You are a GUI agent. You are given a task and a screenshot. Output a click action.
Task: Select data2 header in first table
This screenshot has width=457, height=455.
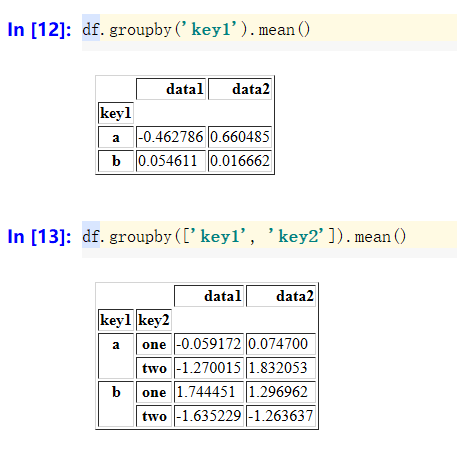(x=240, y=89)
